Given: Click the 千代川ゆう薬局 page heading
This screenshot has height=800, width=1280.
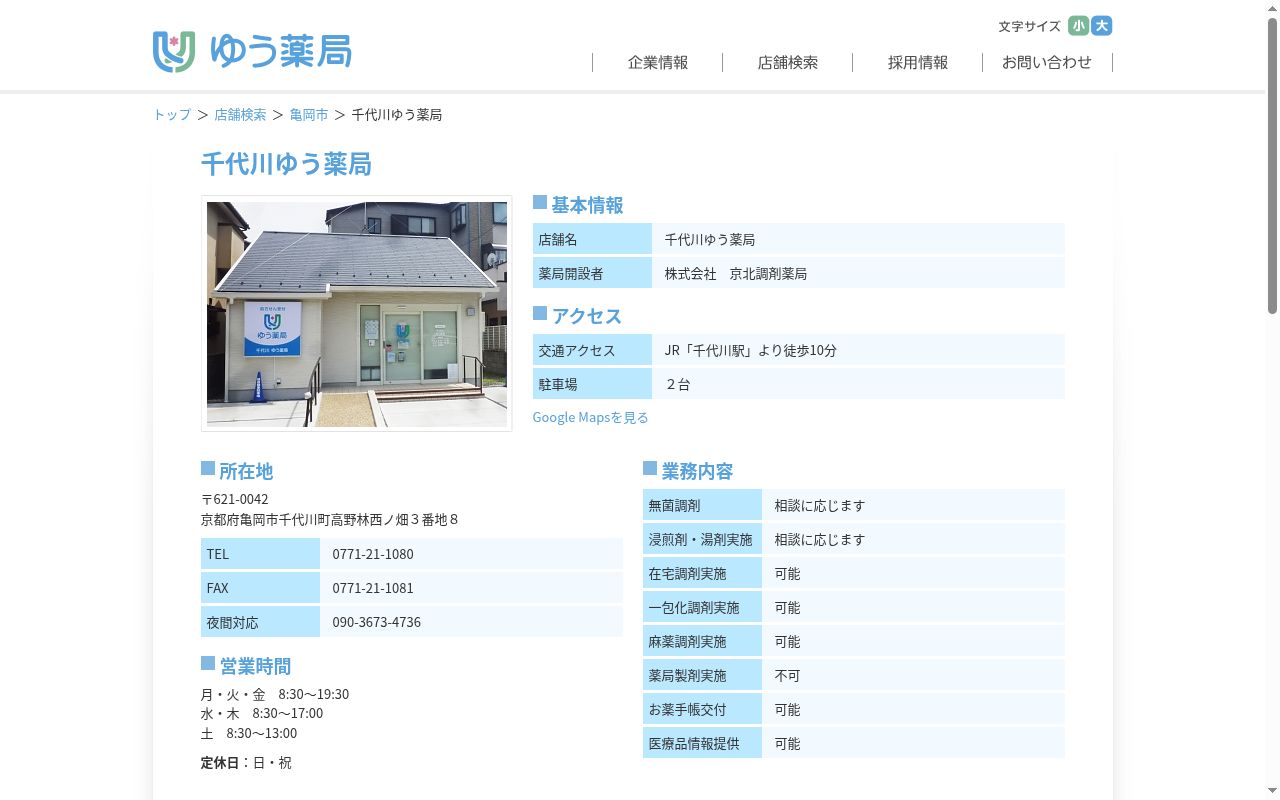Looking at the screenshot, I should tap(287, 164).
